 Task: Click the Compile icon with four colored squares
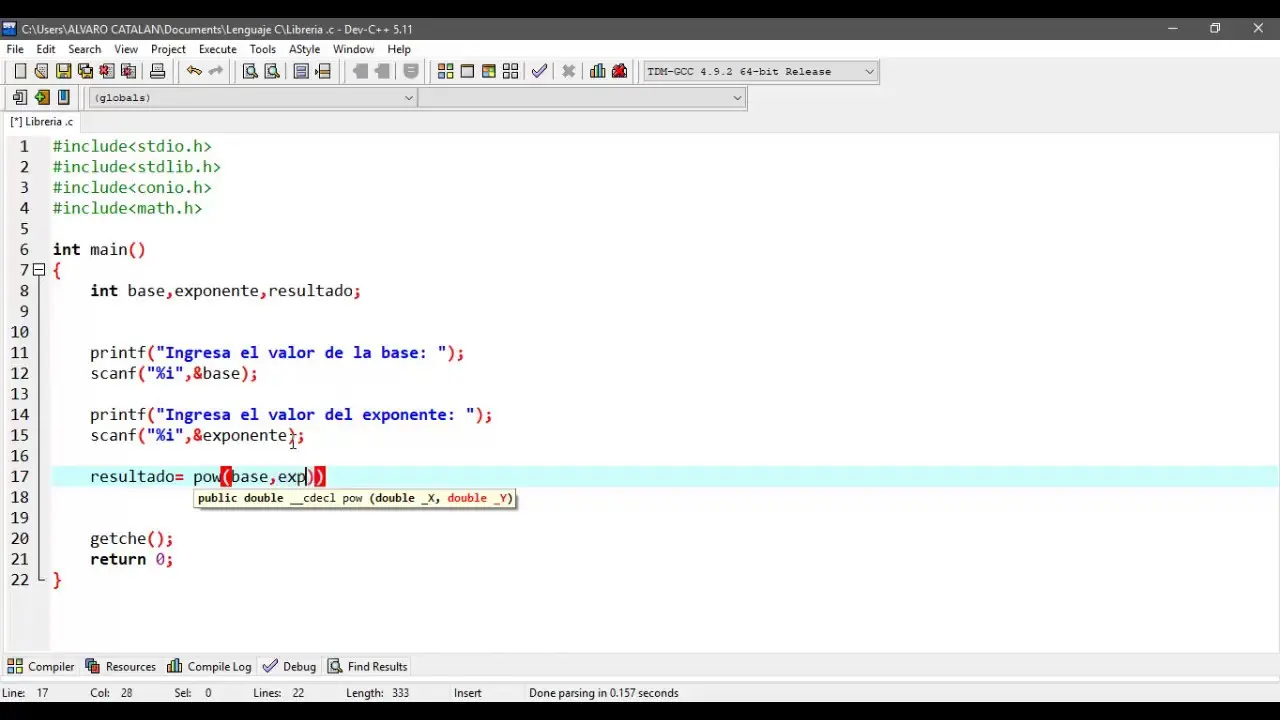click(446, 71)
